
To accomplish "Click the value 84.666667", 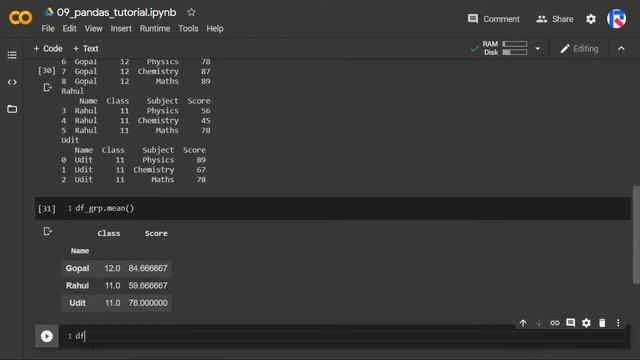I will pos(148,268).
